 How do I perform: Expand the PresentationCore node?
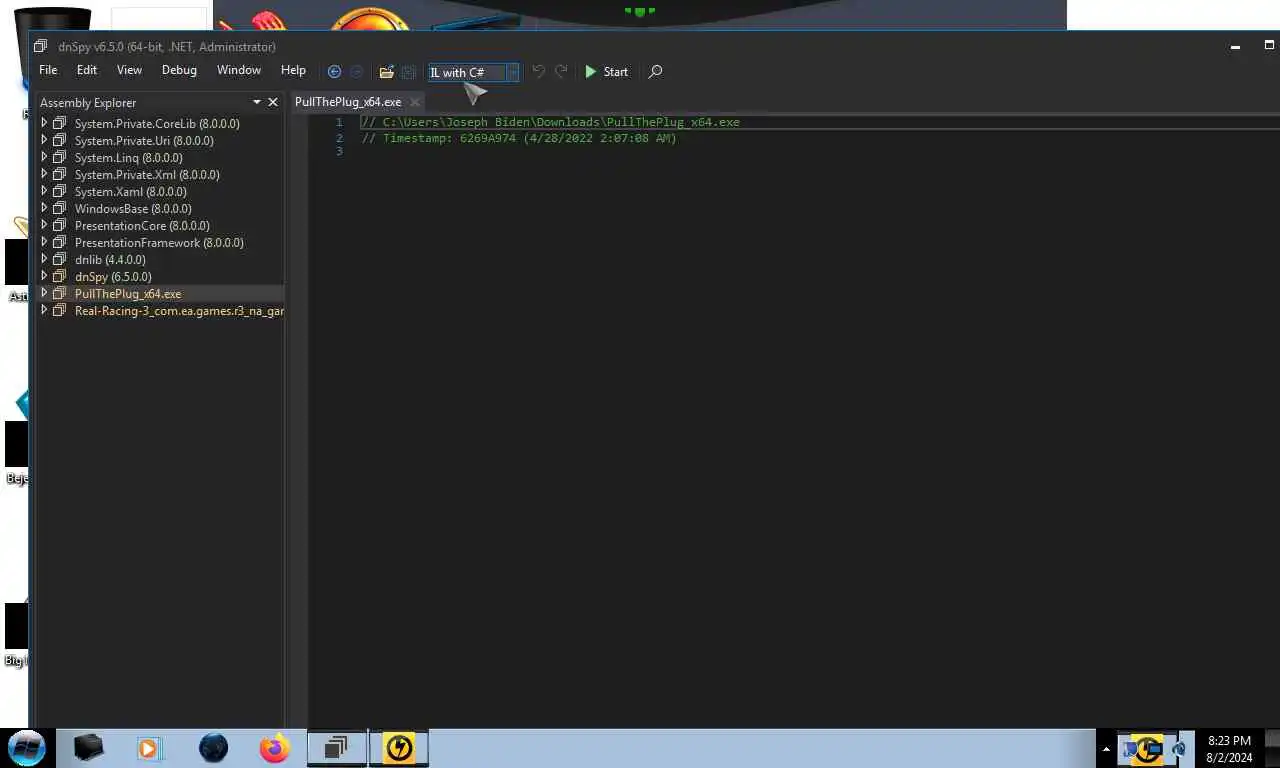click(44, 225)
